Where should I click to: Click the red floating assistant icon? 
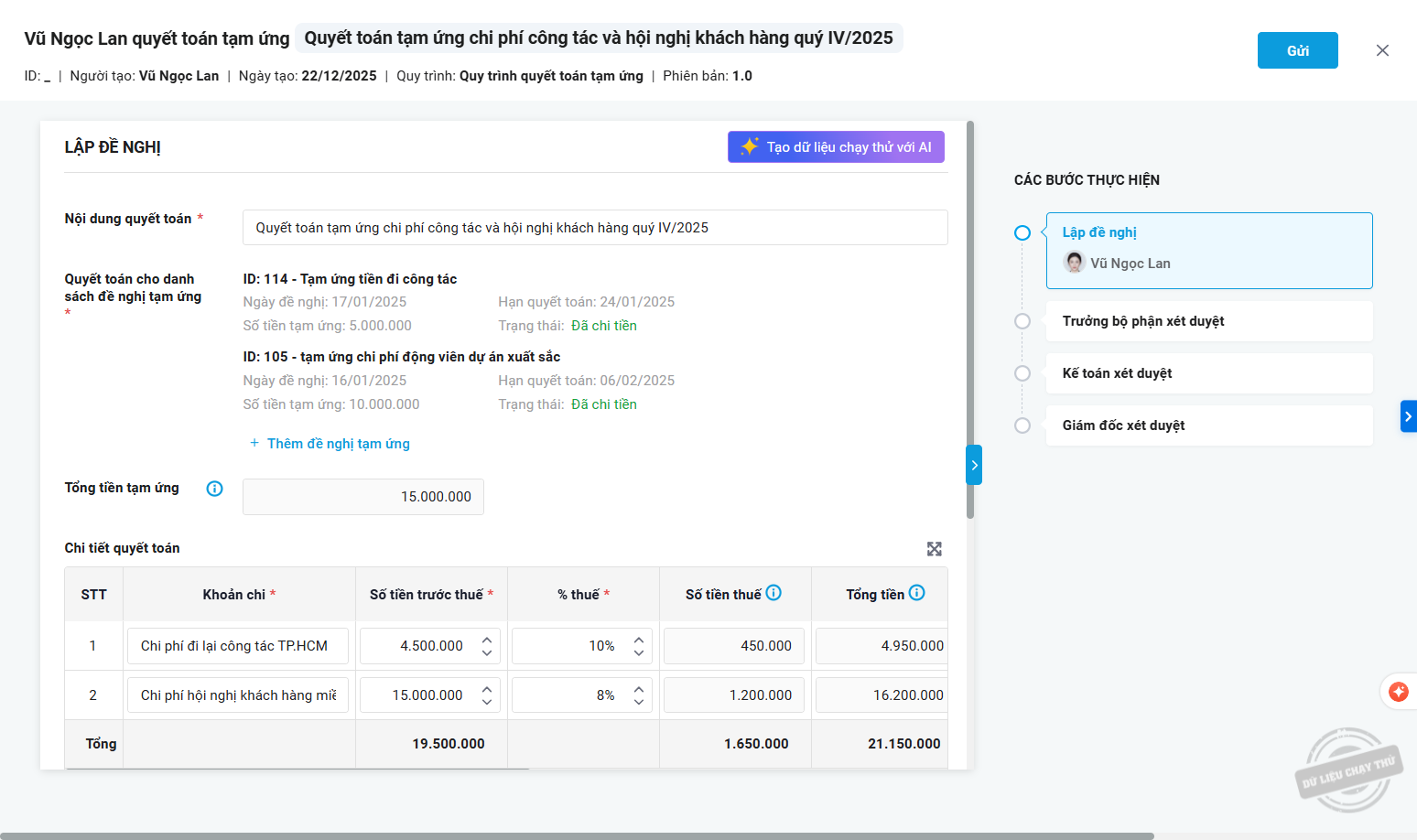pyautogui.click(x=1398, y=692)
